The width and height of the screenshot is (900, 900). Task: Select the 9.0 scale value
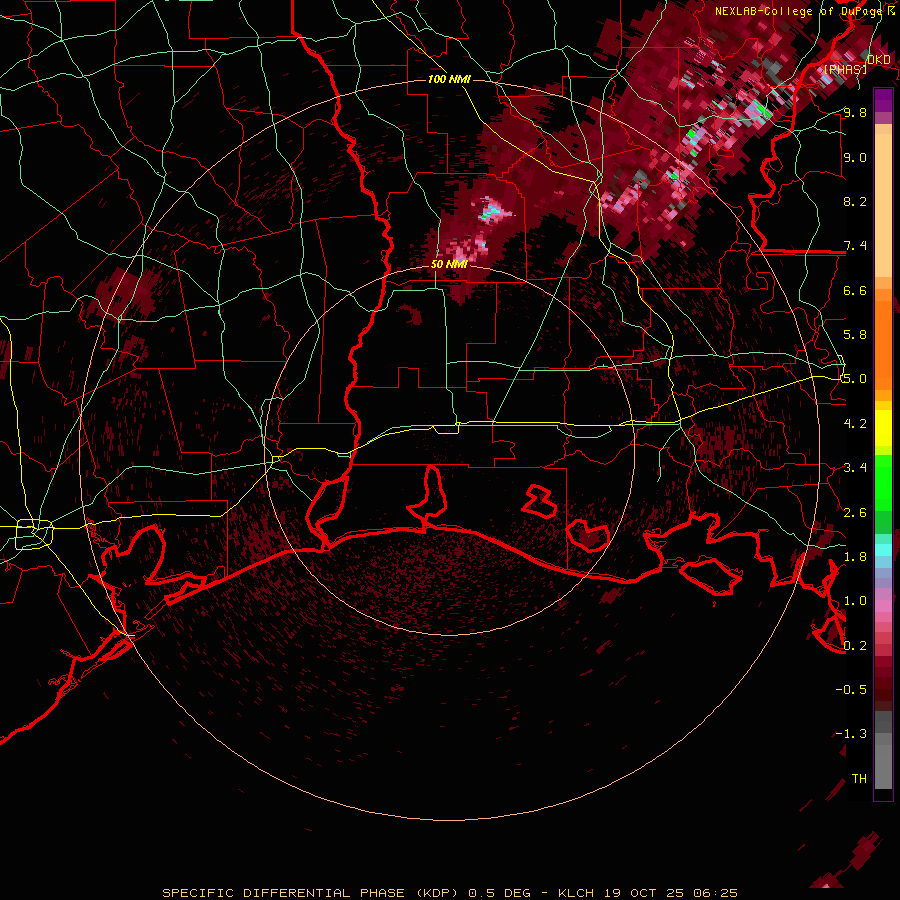point(855,157)
